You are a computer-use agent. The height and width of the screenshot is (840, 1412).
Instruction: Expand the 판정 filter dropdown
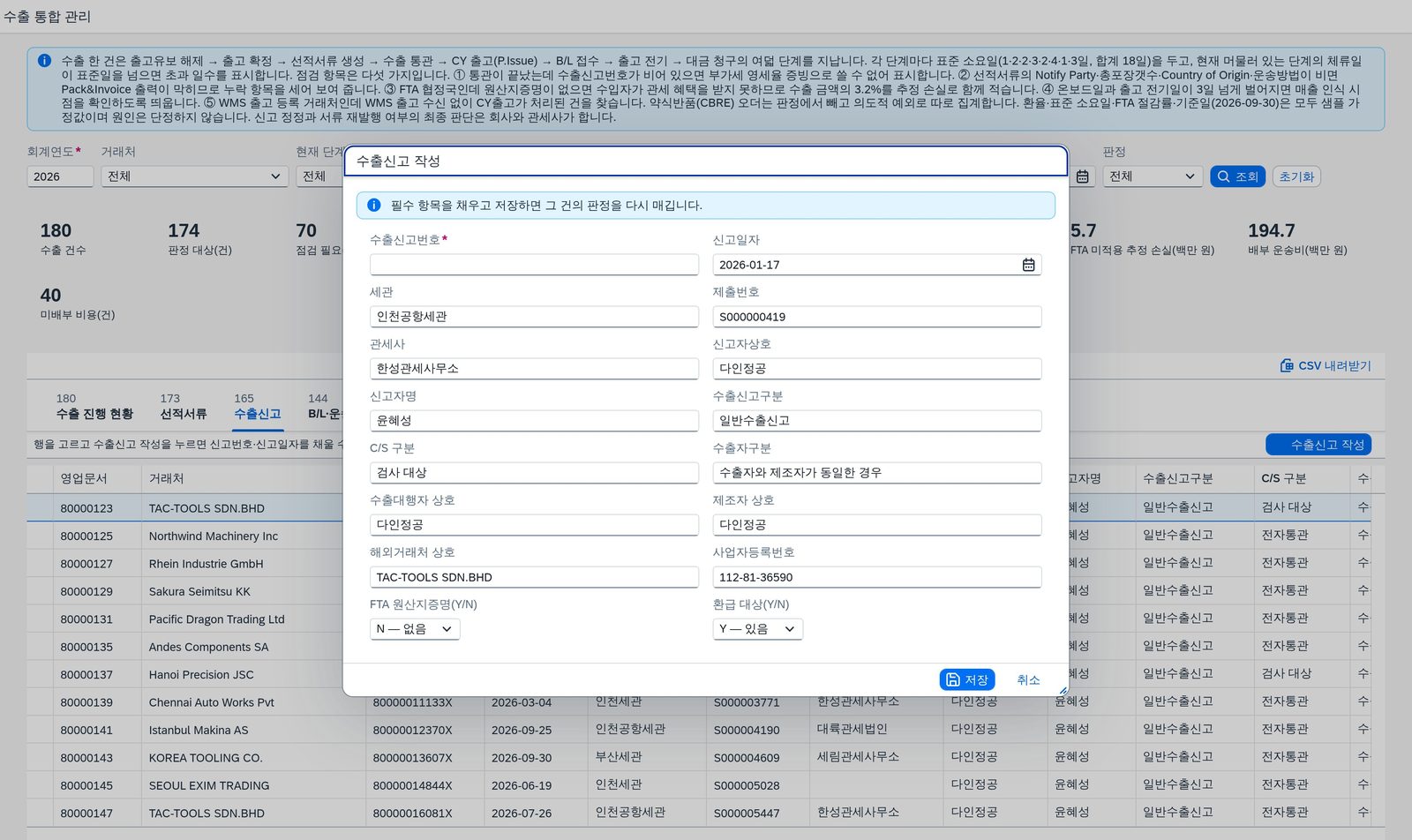[x=1153, y=176]
